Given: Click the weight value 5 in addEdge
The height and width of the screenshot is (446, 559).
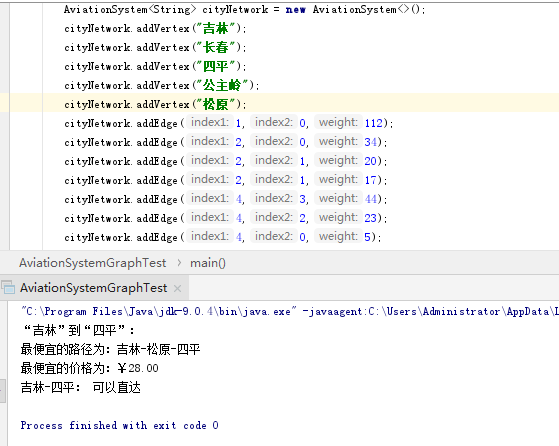Looking at the screenshot, I should [368, 237].
